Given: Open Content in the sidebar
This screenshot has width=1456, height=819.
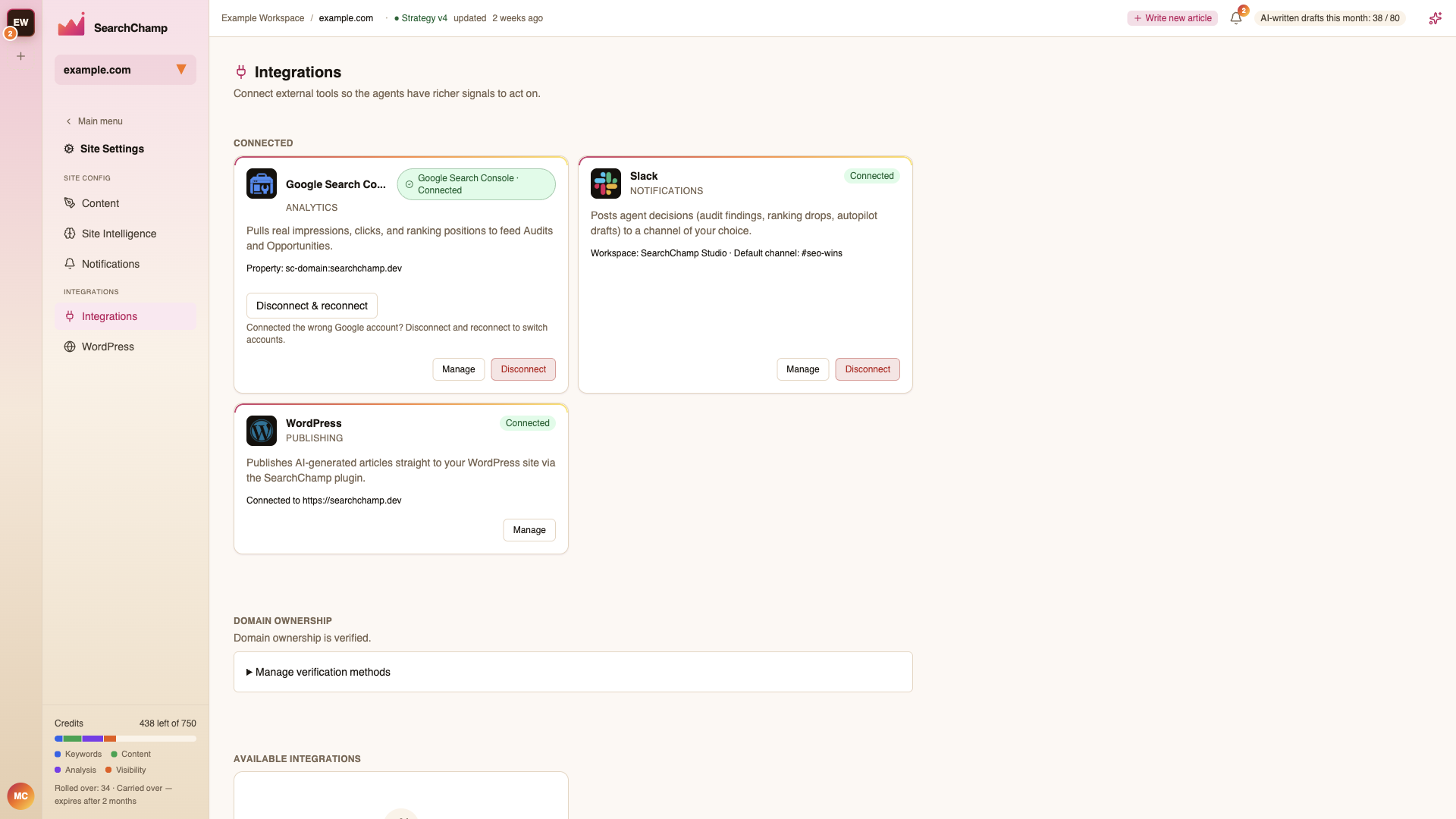Looking at the screenshot, I should [125, 203].
